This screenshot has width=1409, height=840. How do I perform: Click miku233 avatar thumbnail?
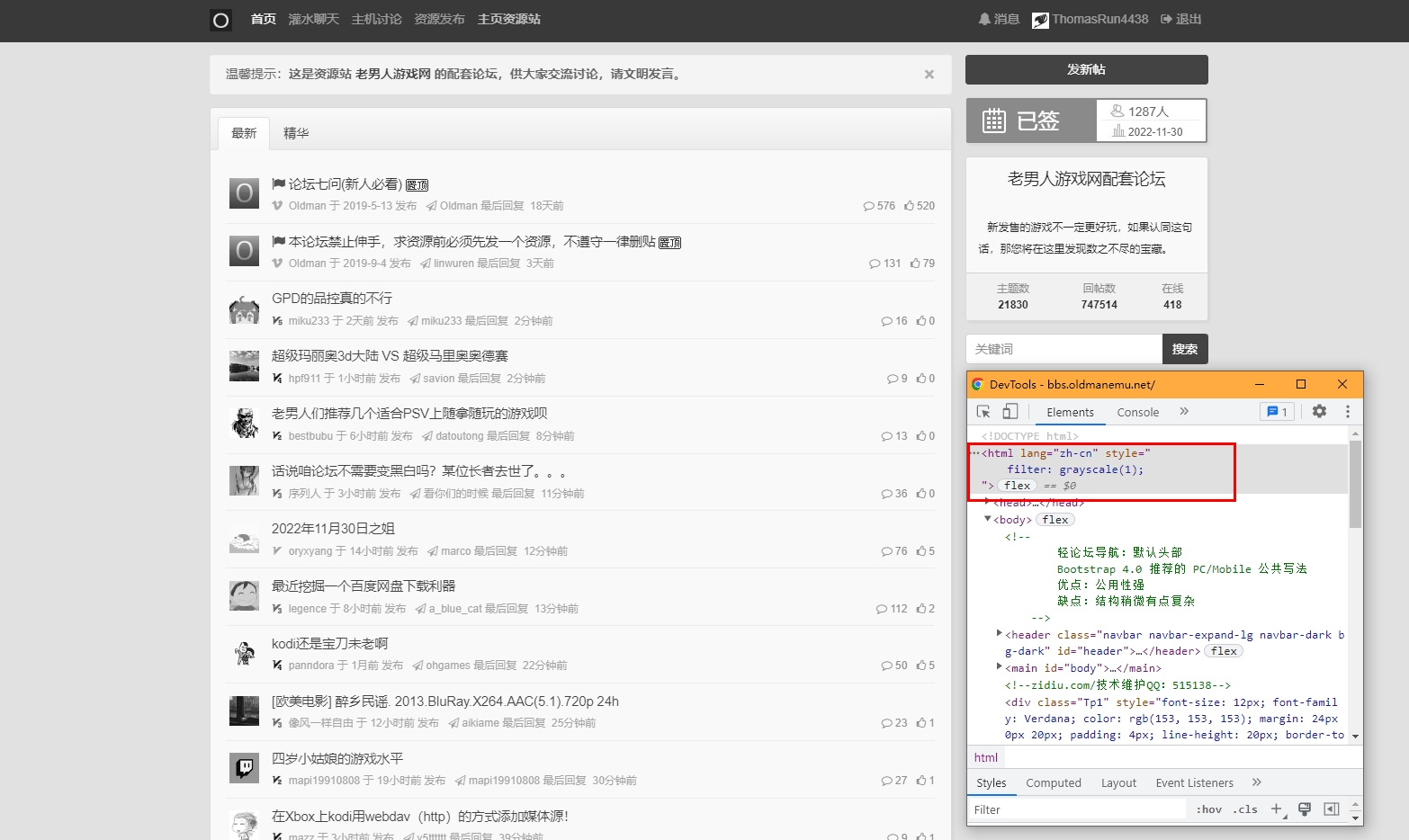coord(244,308)
